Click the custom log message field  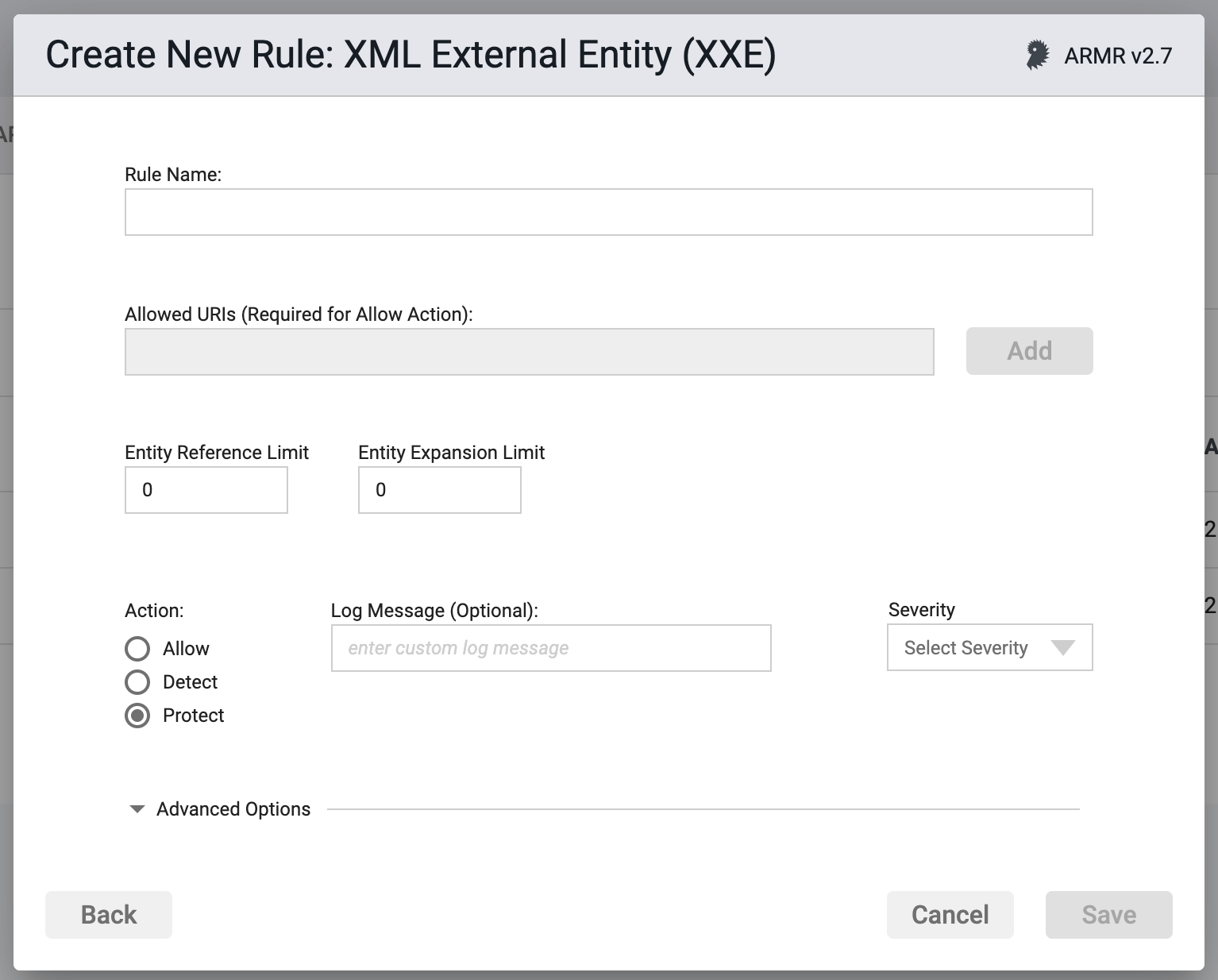coord(551,648)
